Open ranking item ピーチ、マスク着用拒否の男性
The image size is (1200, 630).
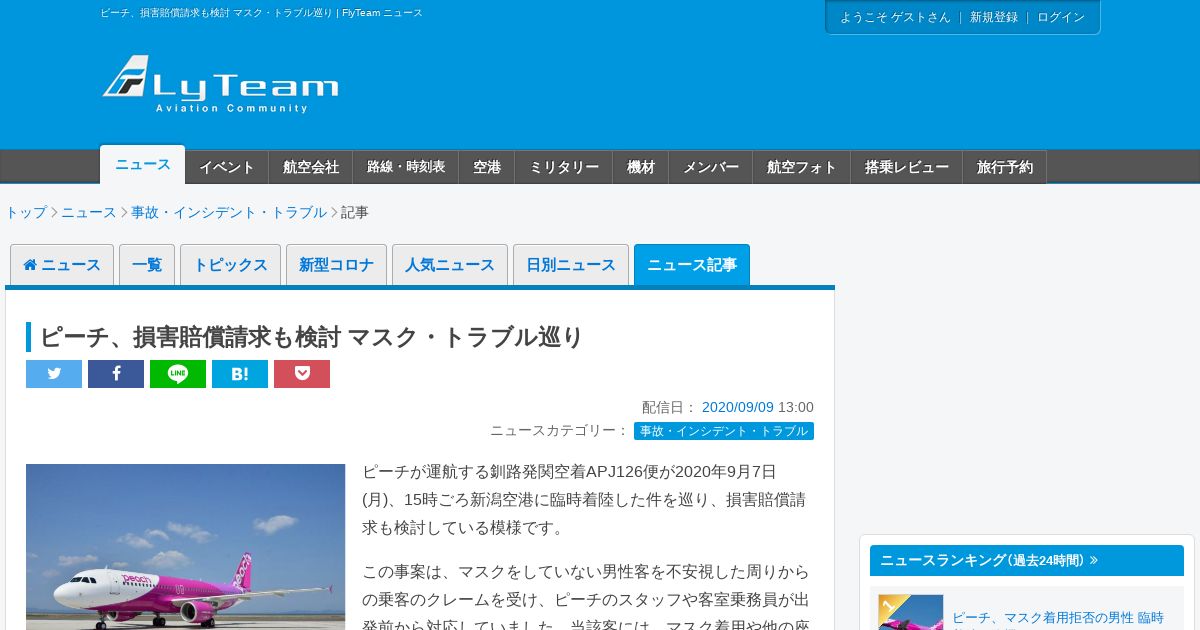tap(1058, 618)
